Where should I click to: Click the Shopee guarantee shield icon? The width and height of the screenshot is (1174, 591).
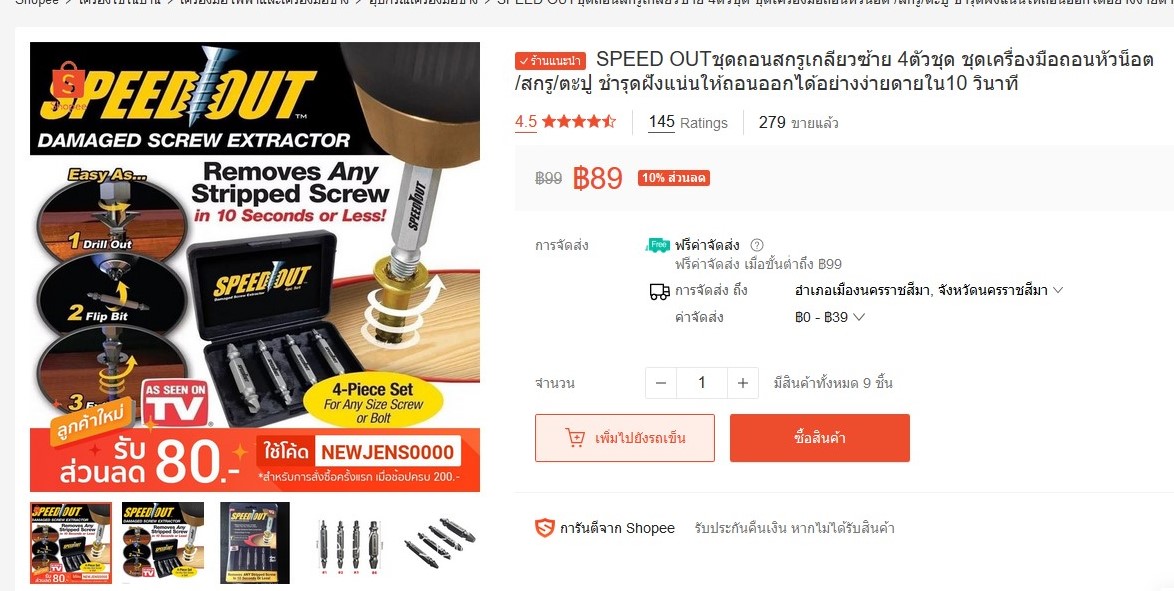(x=544, y=528)
